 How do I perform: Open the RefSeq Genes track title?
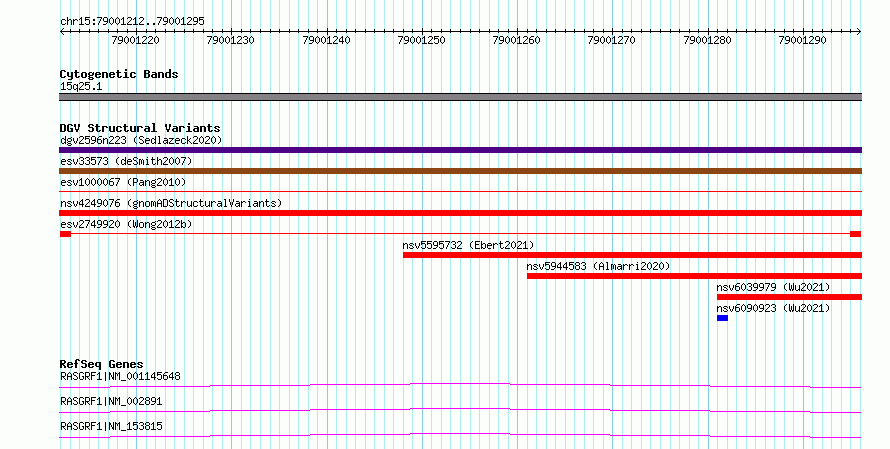(102, 364)
